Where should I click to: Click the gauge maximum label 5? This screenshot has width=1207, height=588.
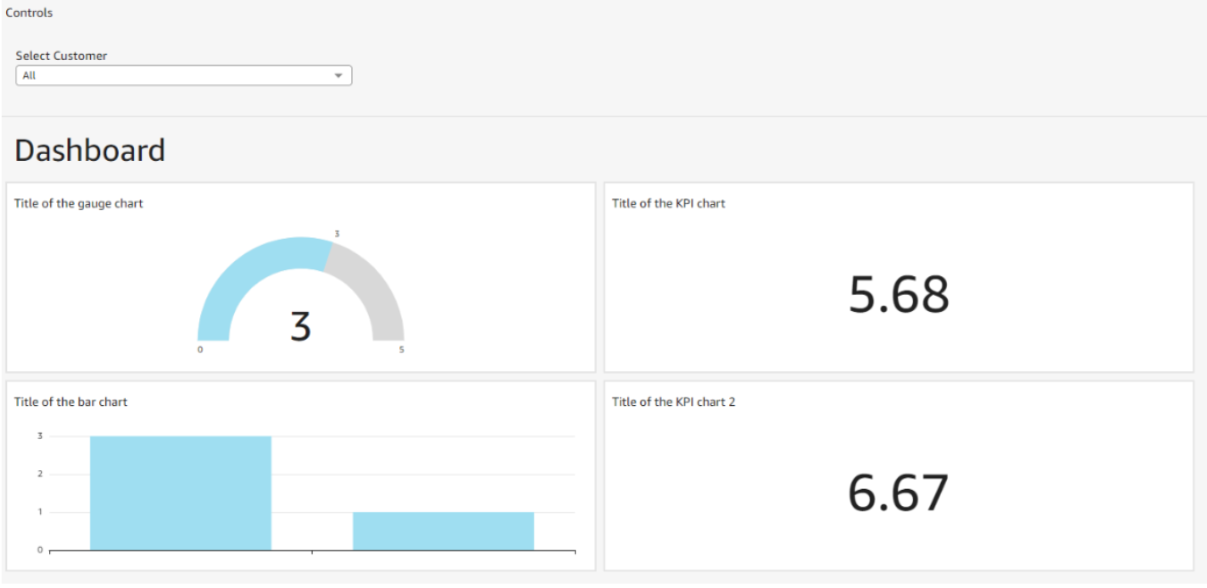pos(402,350)
